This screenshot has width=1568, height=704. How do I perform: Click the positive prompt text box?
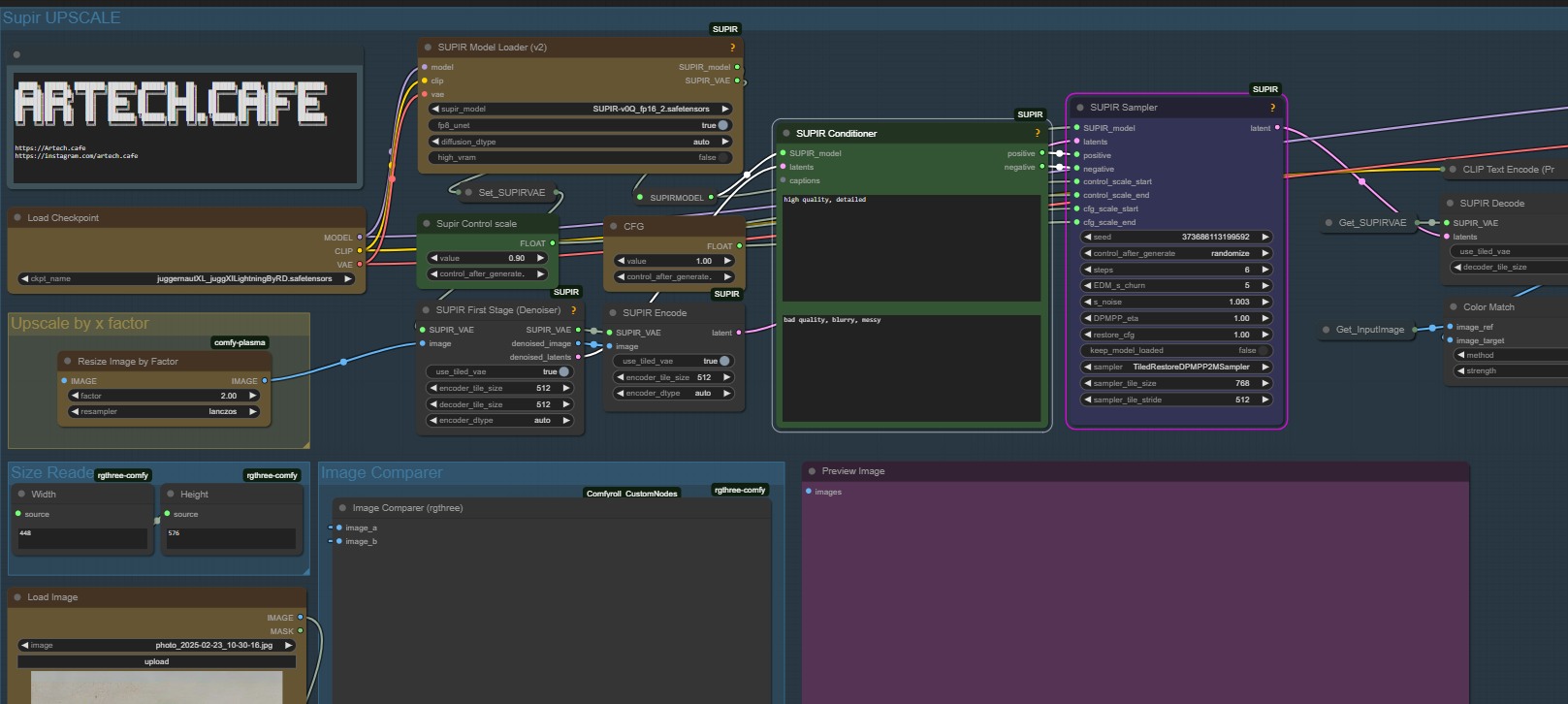point(911,247)
